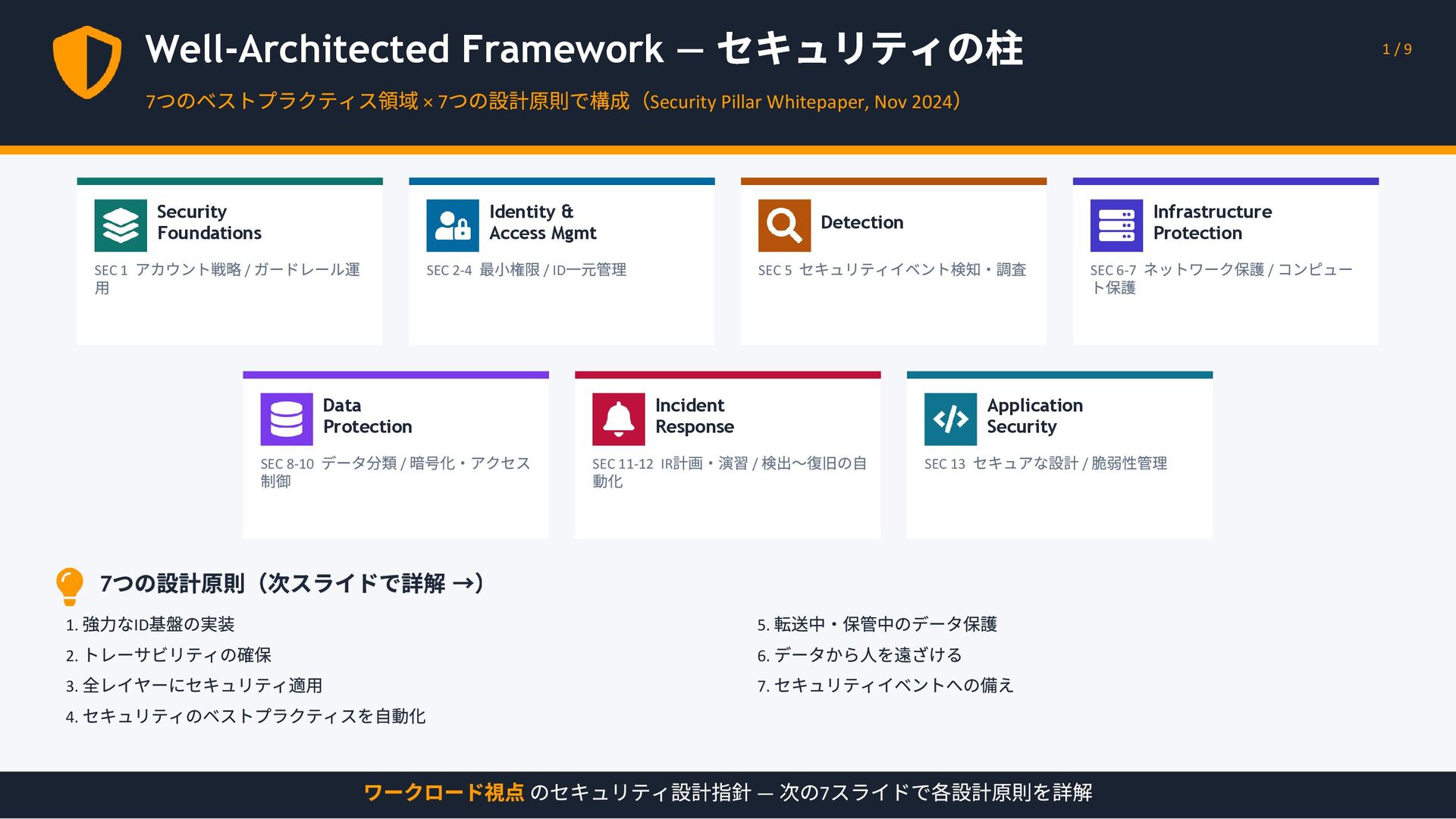Click the Data Protection card title
The image size is (1456, 819).
click(367, 416)
